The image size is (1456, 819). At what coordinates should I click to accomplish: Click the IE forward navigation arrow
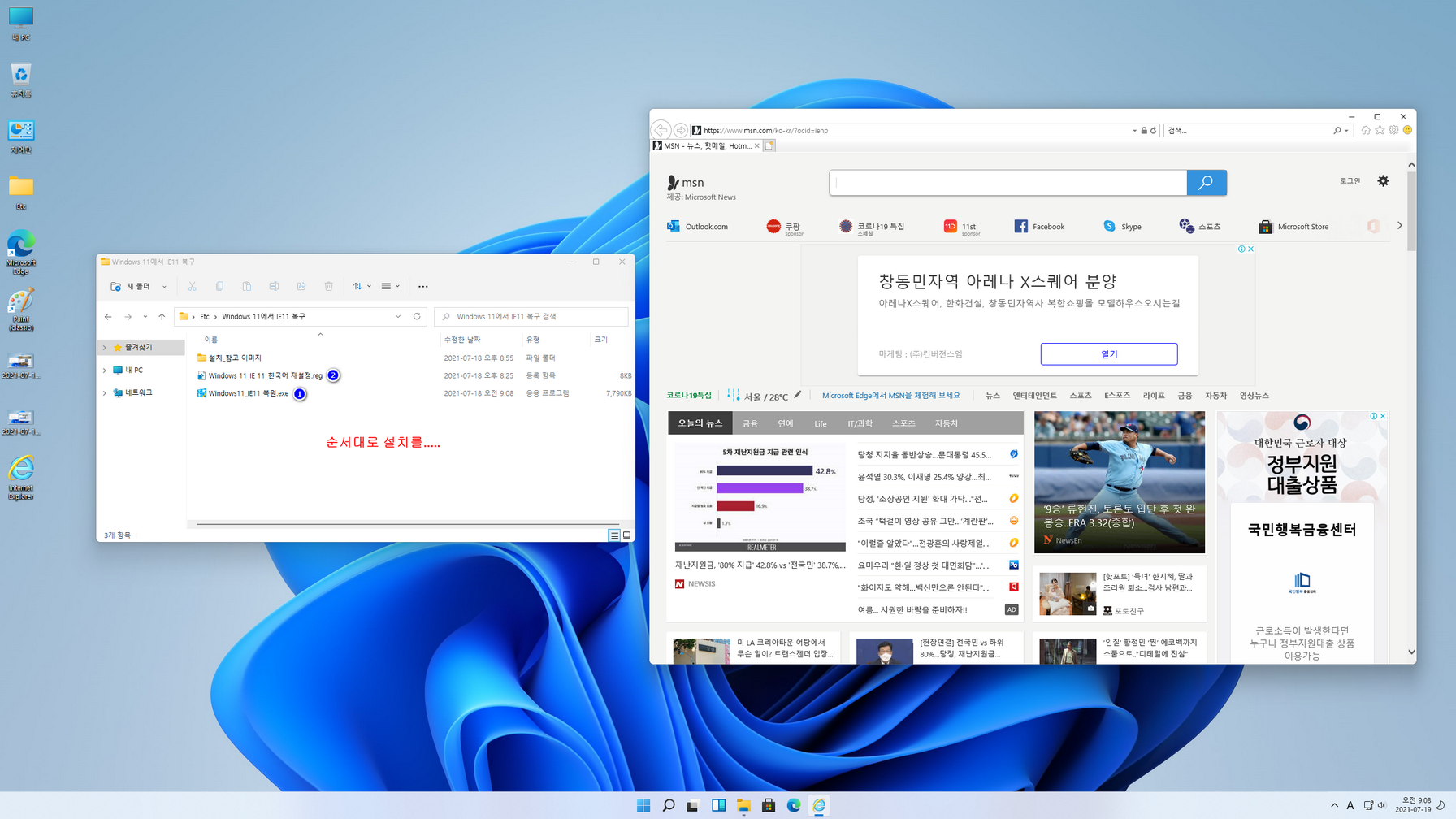[681, 130]
